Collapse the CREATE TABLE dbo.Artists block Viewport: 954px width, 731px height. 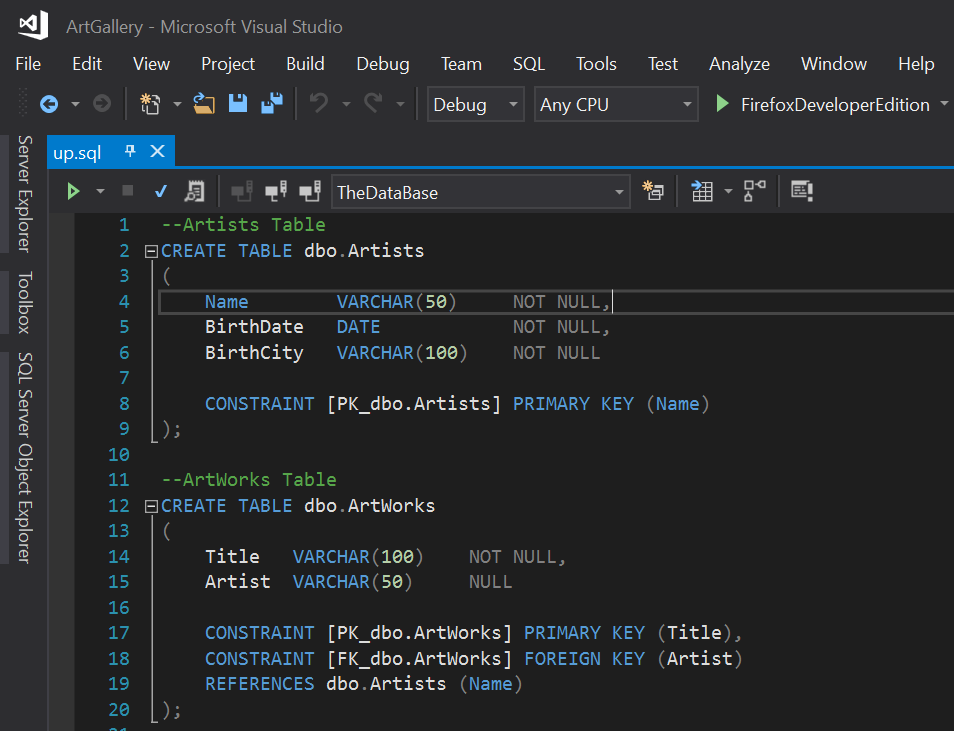(151, 251)
